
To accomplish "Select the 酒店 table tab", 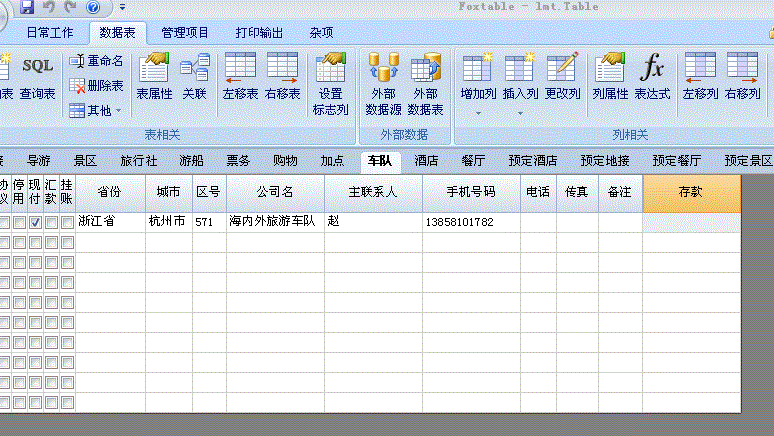I will [x=427, y=160].
